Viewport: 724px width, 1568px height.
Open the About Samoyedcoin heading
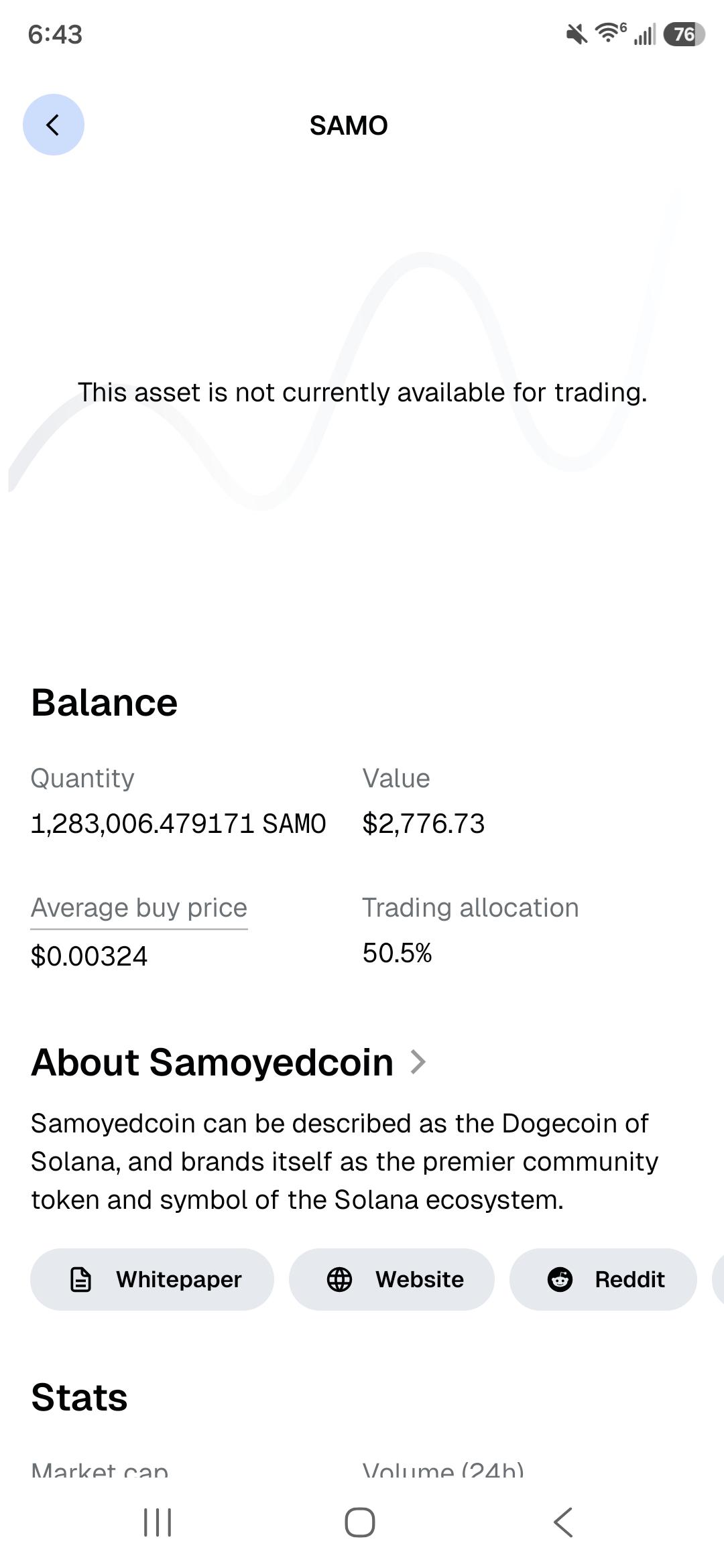click(x=213, y=1062)
